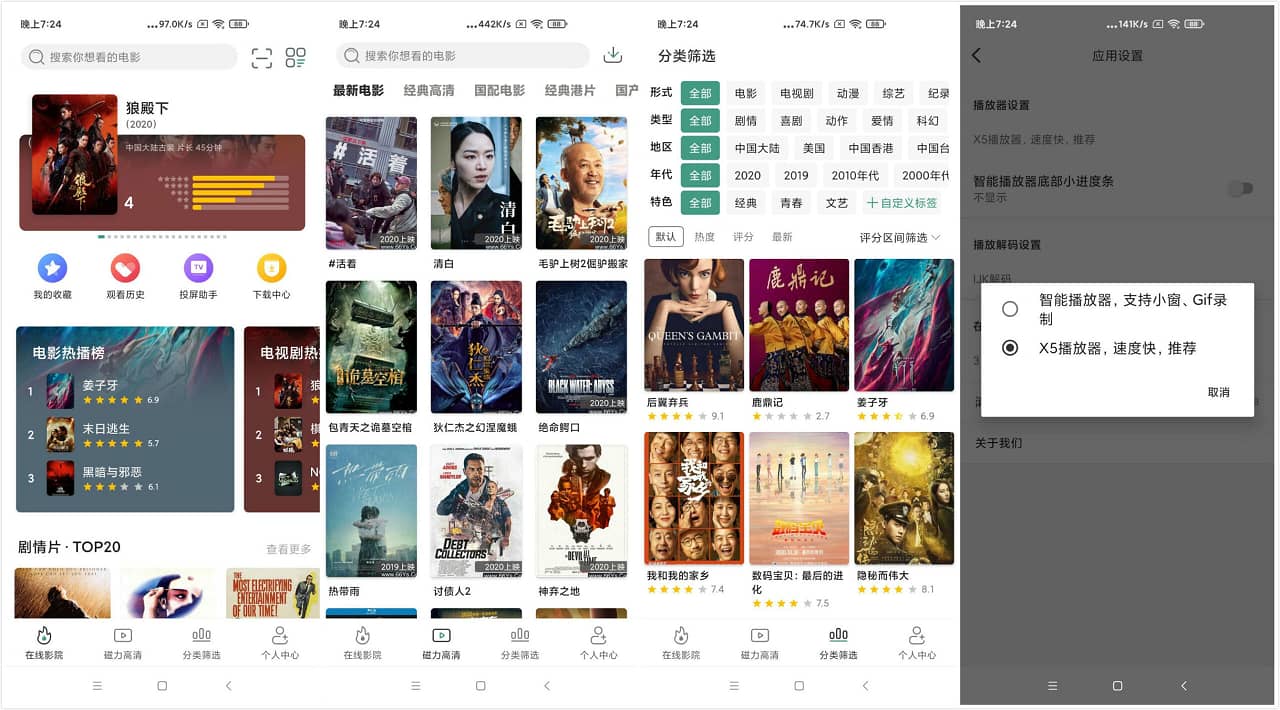Viewport: 1280px width, 710px height.
Task: Toggle 智能播放器底部小进度条 switch
Action: pyautogui.click(x=1240, y=188)
